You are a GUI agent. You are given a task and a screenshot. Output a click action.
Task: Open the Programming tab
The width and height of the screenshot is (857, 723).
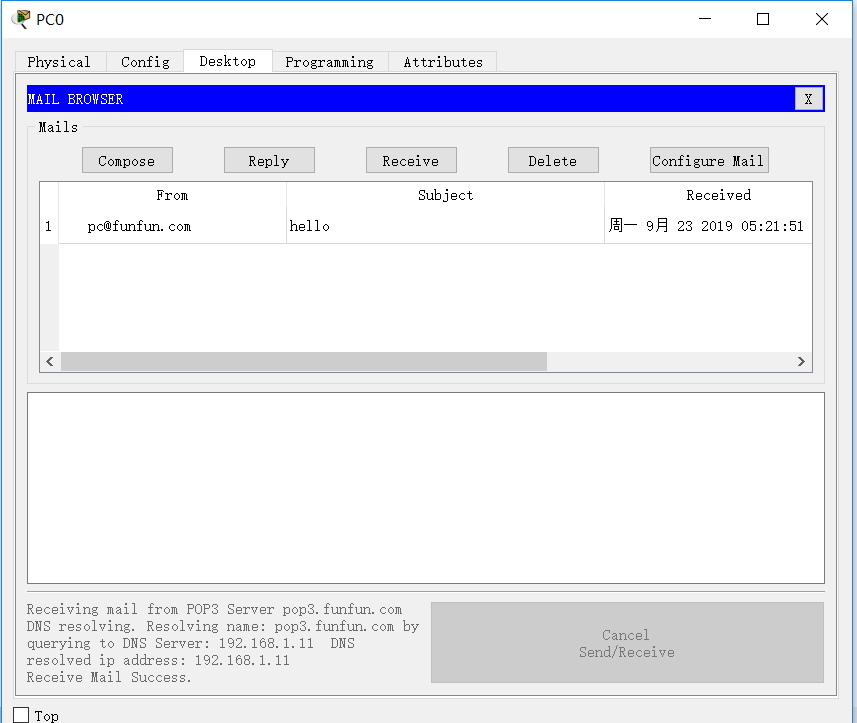tap(329, 62)
